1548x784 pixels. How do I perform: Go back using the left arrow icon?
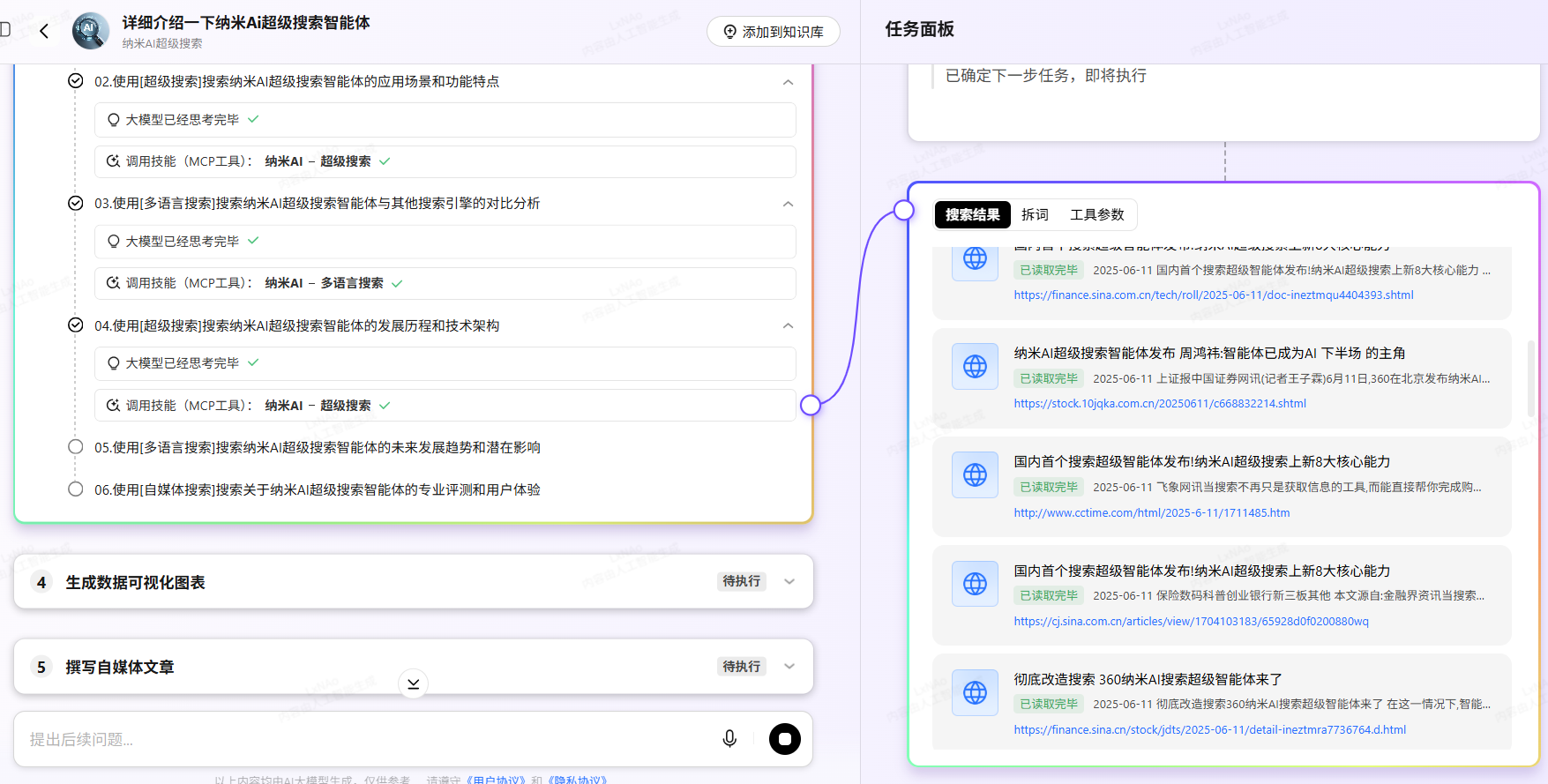(43, 32)
